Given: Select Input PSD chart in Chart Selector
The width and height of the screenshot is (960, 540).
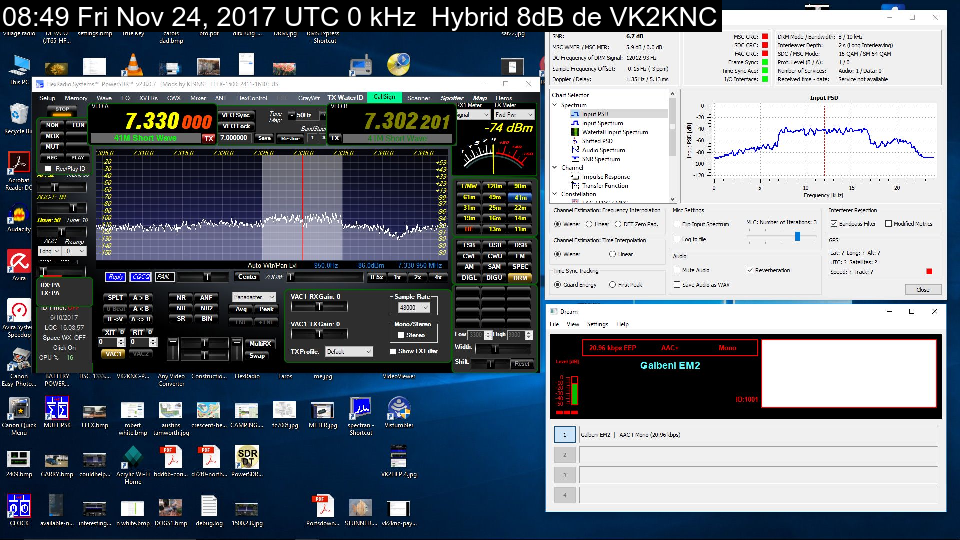Looking at the screenshot, I should pos(595,114).
